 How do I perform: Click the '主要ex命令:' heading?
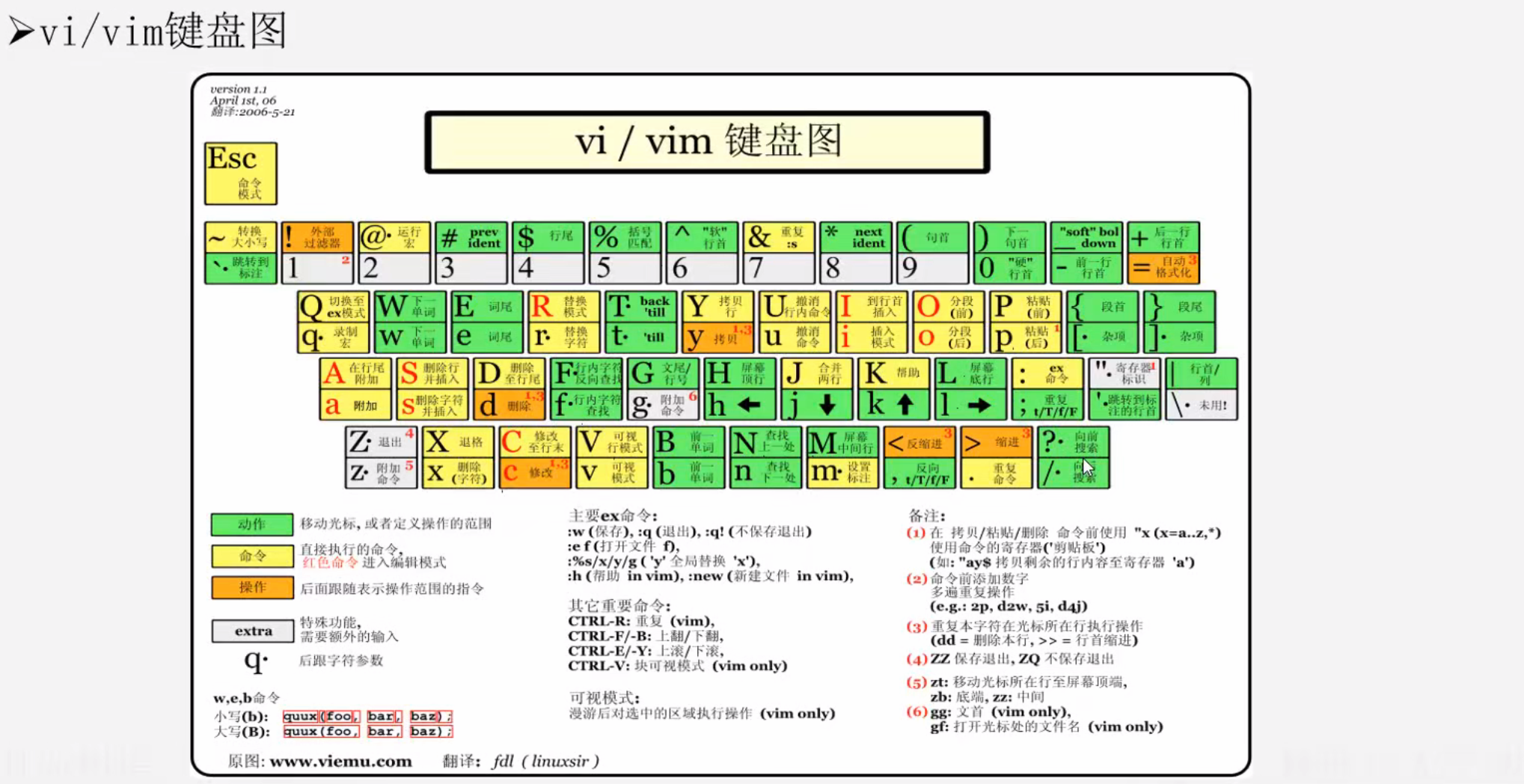click(613, 515)
